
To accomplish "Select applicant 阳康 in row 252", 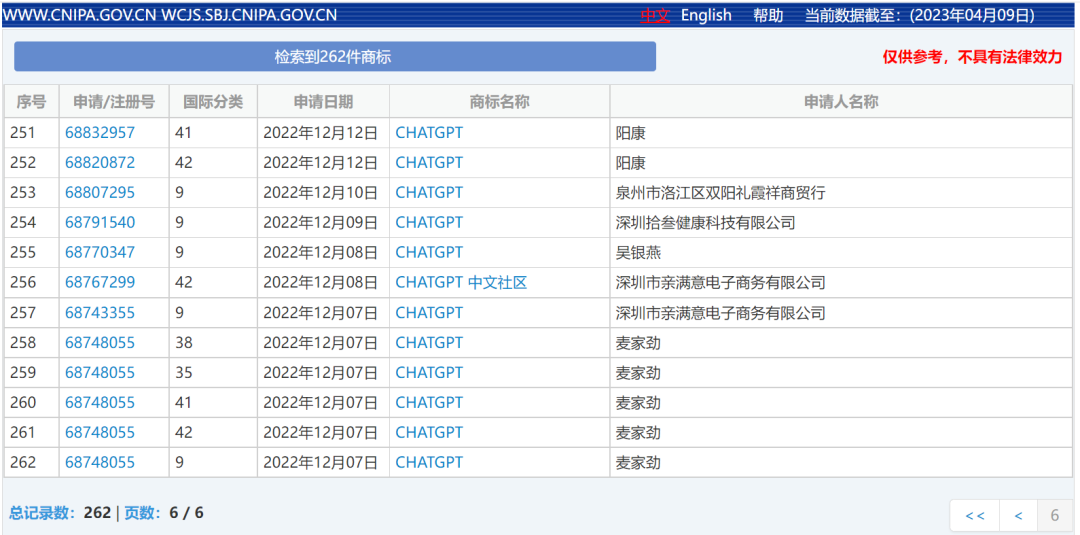I will coord(630,162).
